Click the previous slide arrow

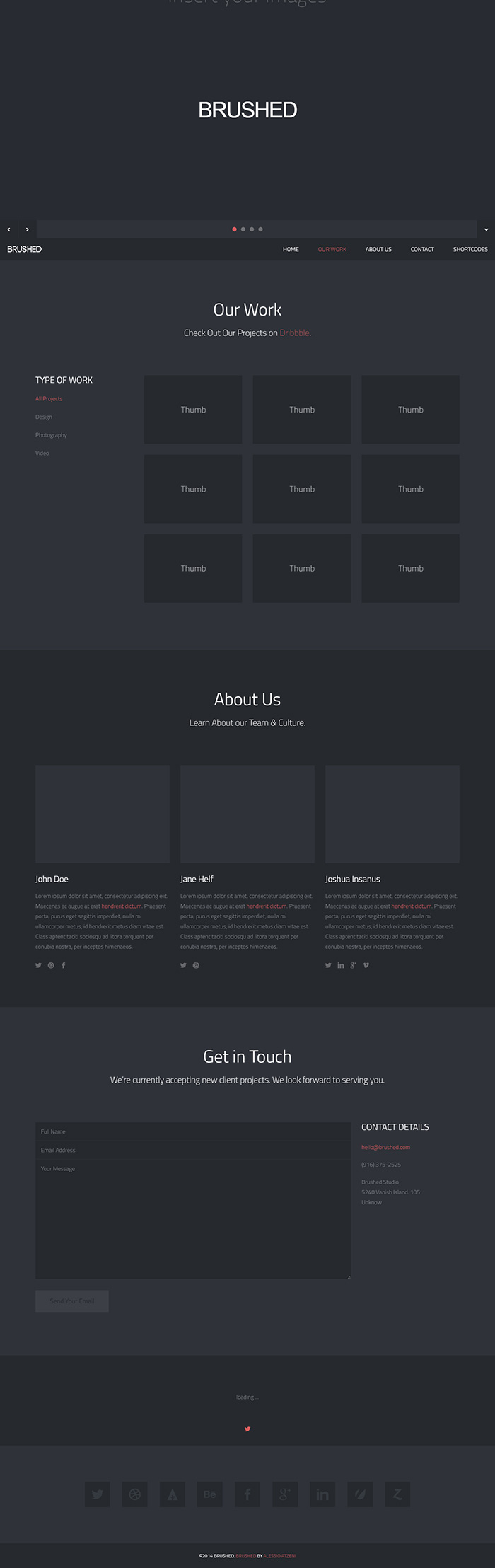(x=8, y=229)
